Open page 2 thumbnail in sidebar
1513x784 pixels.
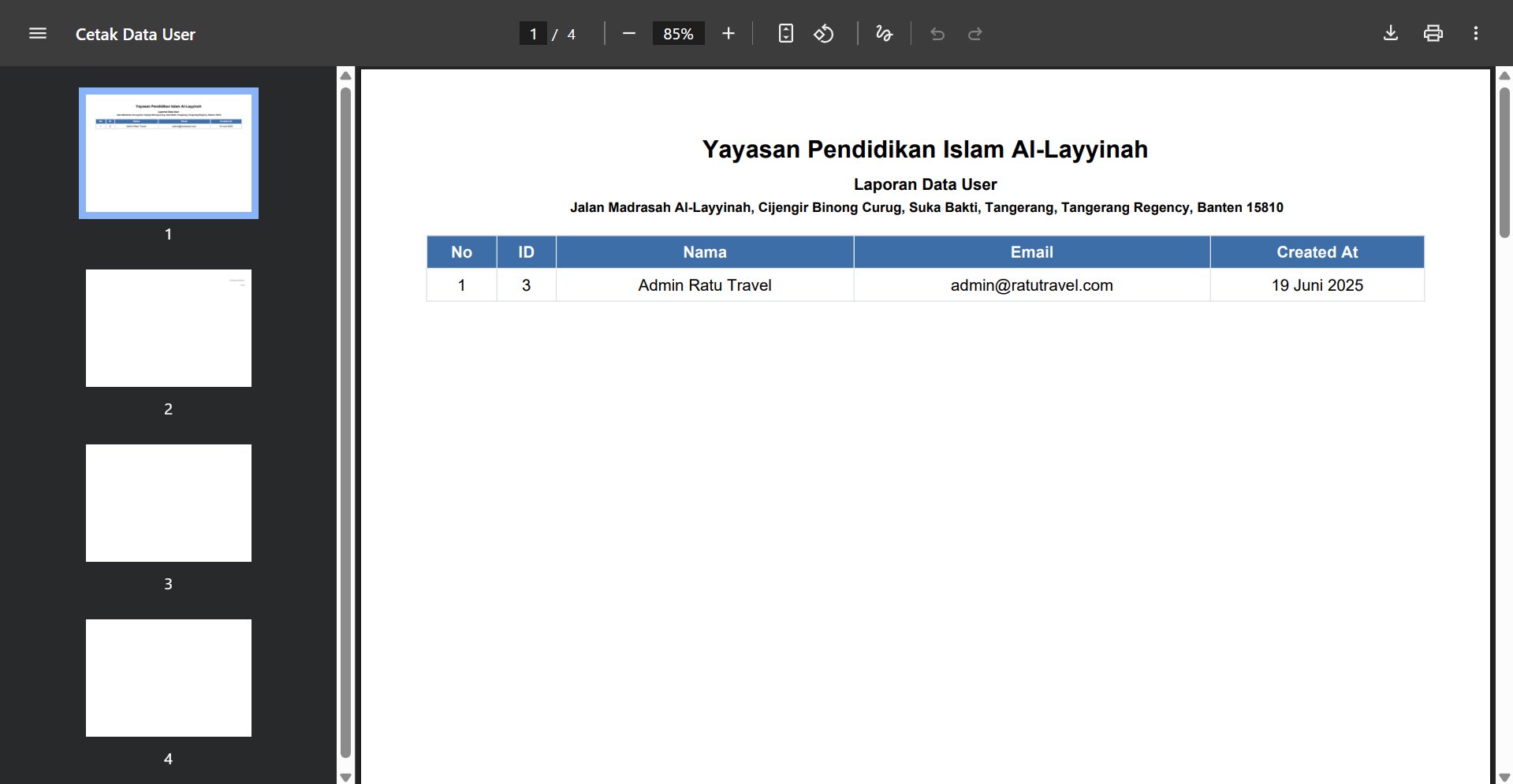click(x=169, y=328)
